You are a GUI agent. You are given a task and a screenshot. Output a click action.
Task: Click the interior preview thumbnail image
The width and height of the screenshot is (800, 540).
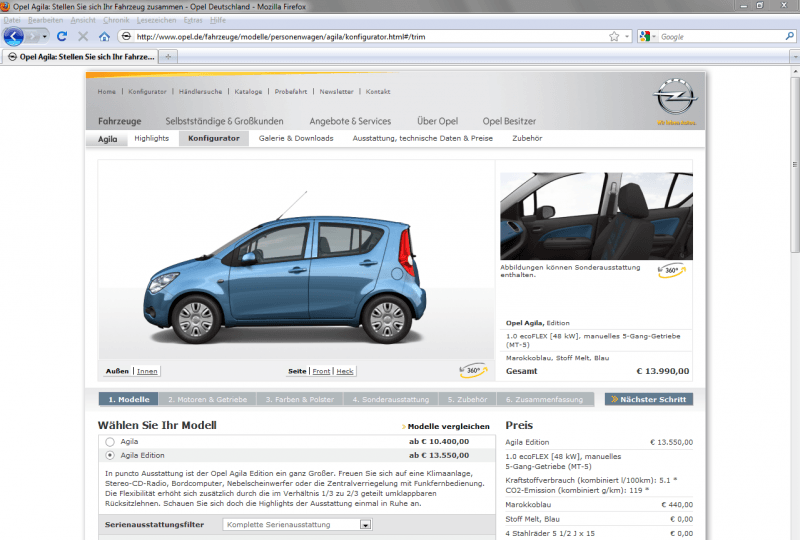tap(596, 216)
